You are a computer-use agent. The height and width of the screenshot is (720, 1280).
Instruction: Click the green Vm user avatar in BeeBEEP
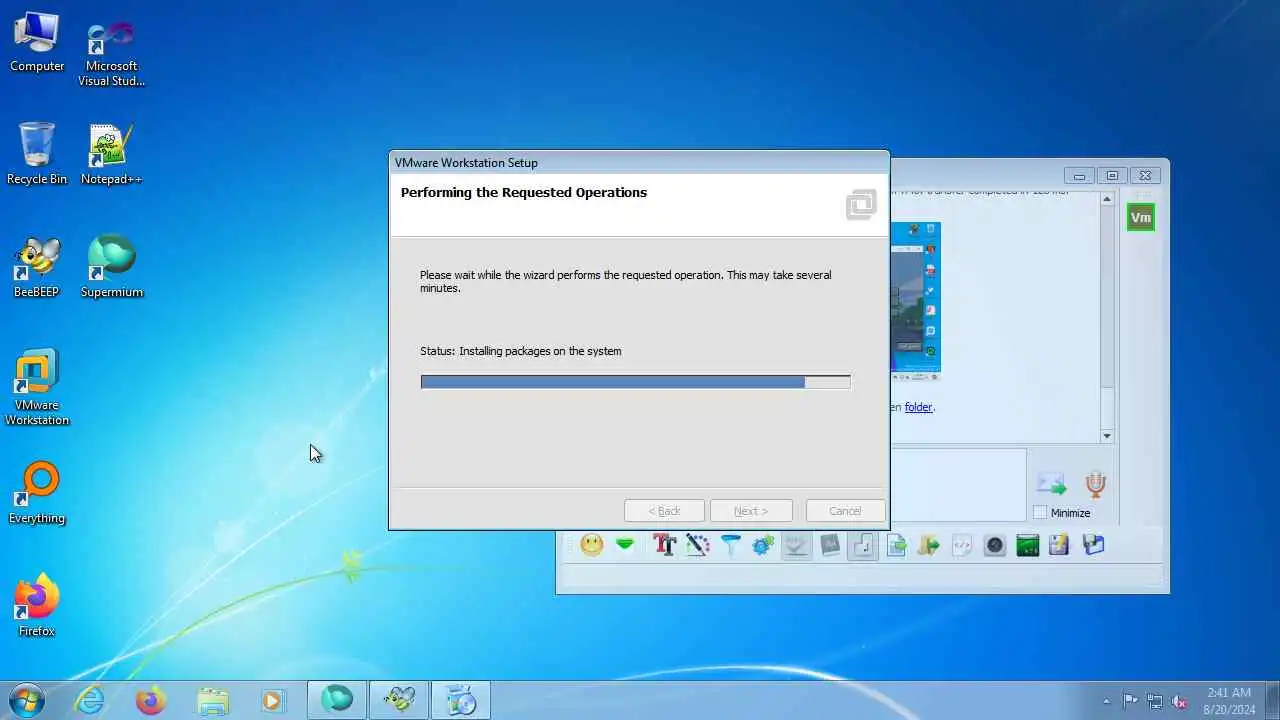pyautogui.click(x=1140, y=218)
